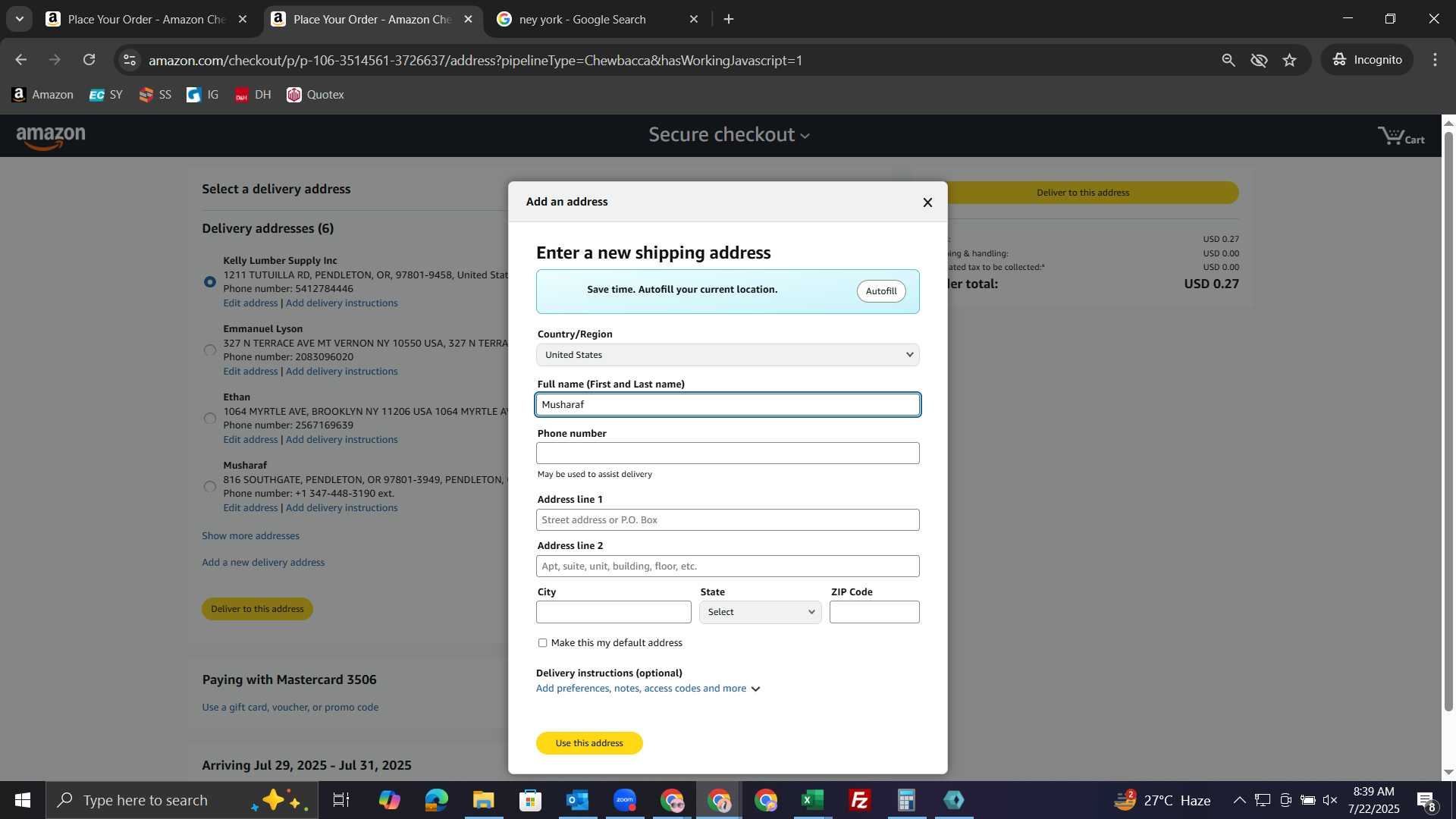The height and width of the screenshot is (819, 1456).
Task: View site information icon in address bar
Action: 130,60
